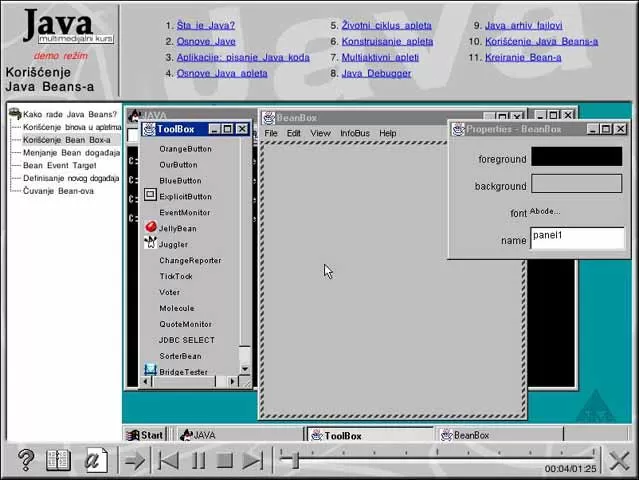Select the BridgeTester icon in ToolBox
This screenshot has width=639, height=480.
pyautogui.click(x=150, y=370)
